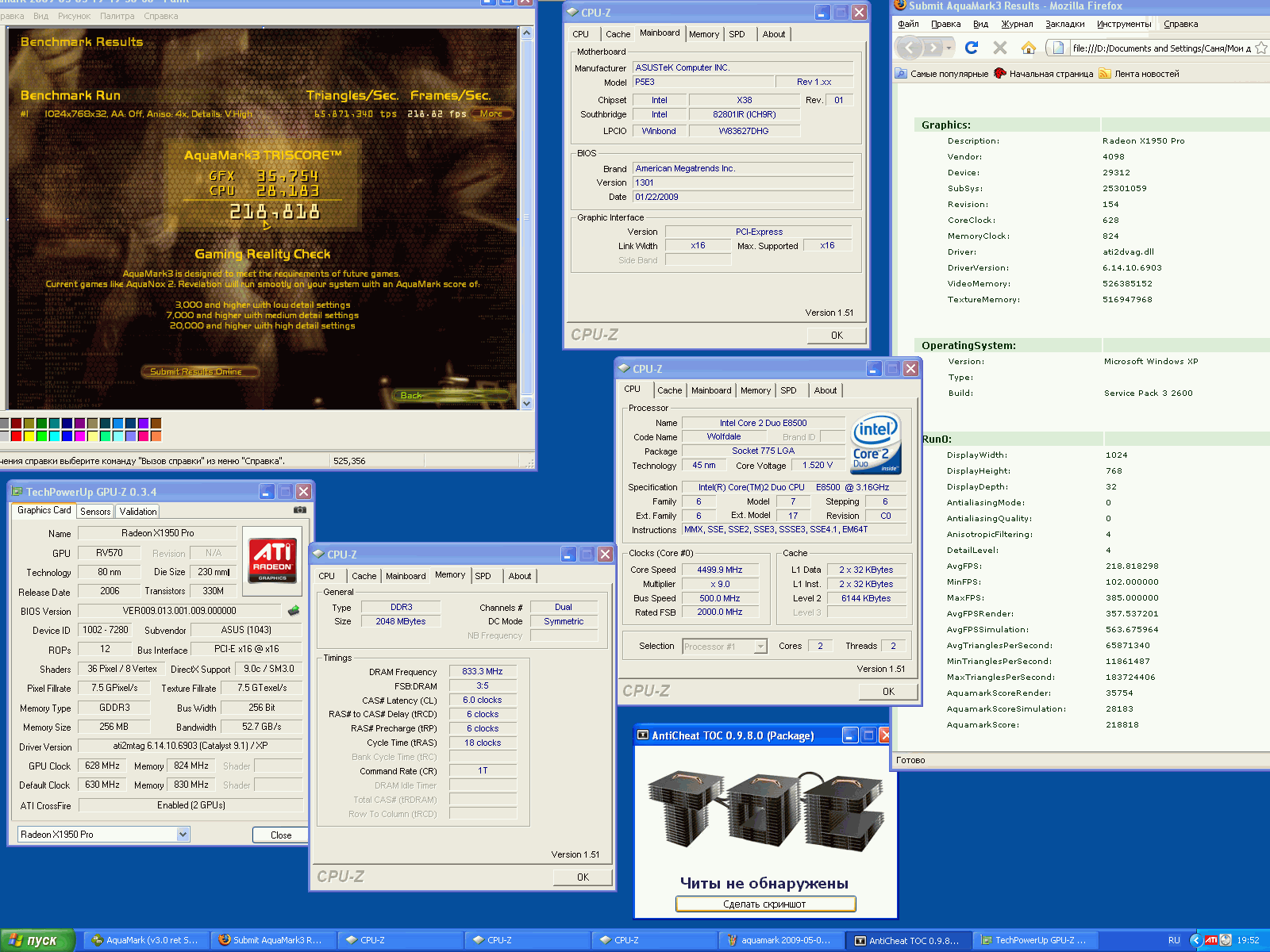Click OK in CPU-Z Mainboard window
The image size is (1270, 952).
tap(837, 336)
